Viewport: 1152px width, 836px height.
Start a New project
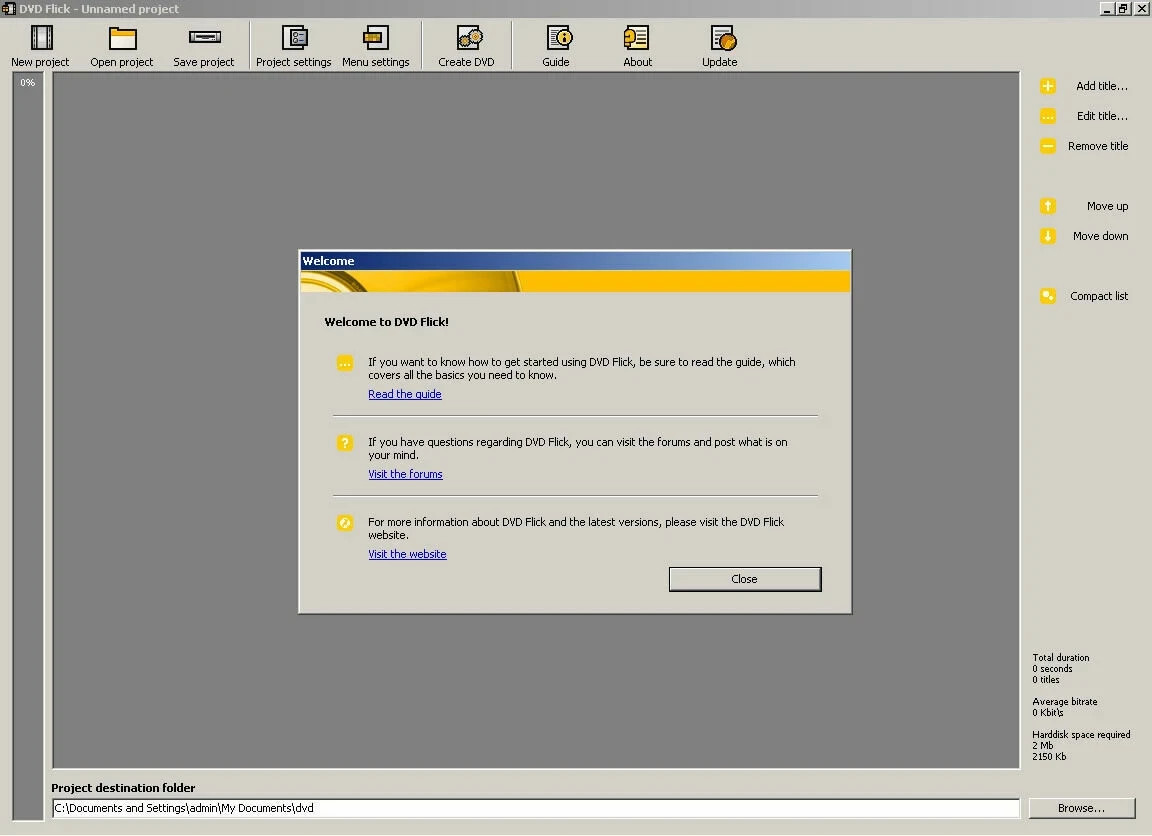tap(39, 45)
